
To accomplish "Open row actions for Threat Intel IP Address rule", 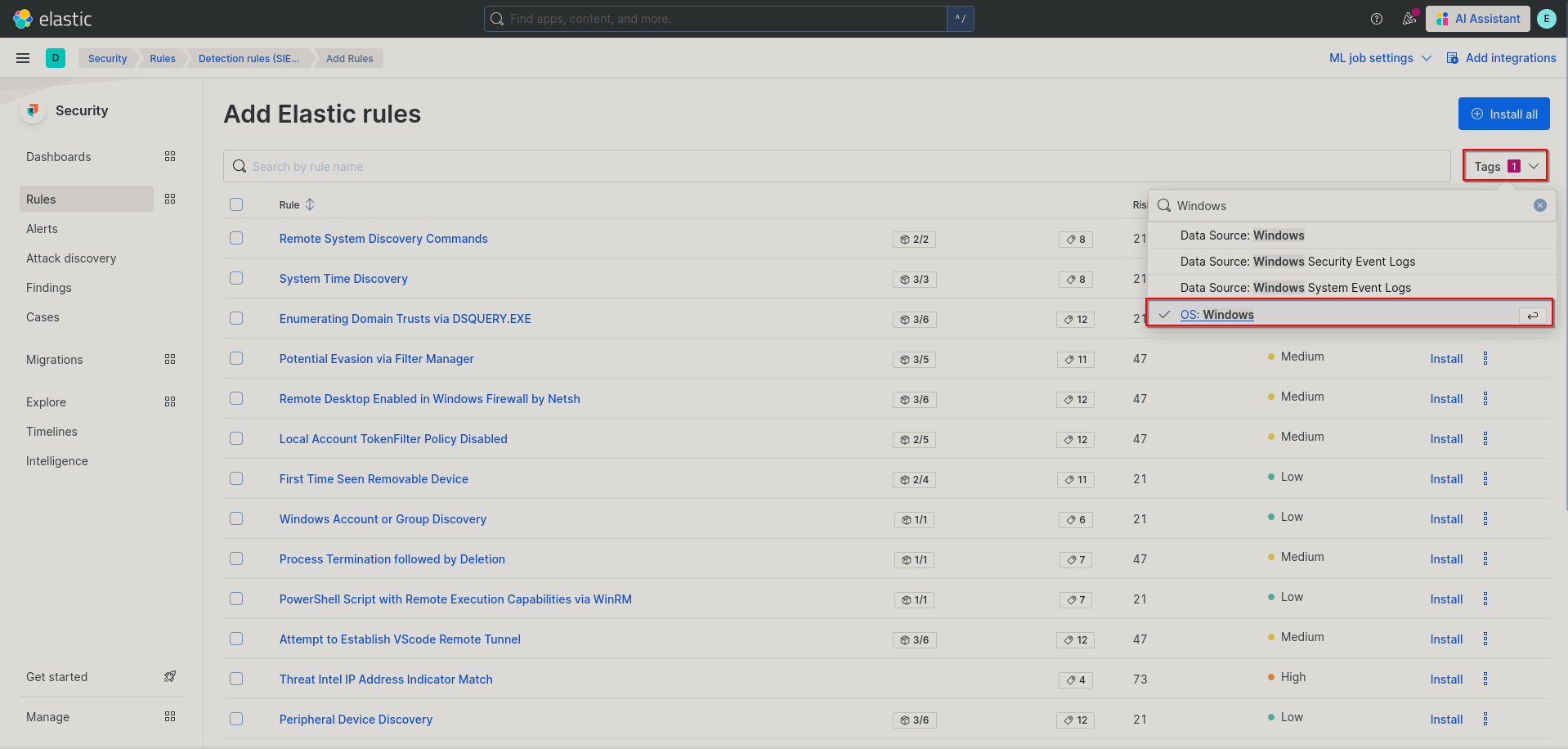I will (1485, 679).
